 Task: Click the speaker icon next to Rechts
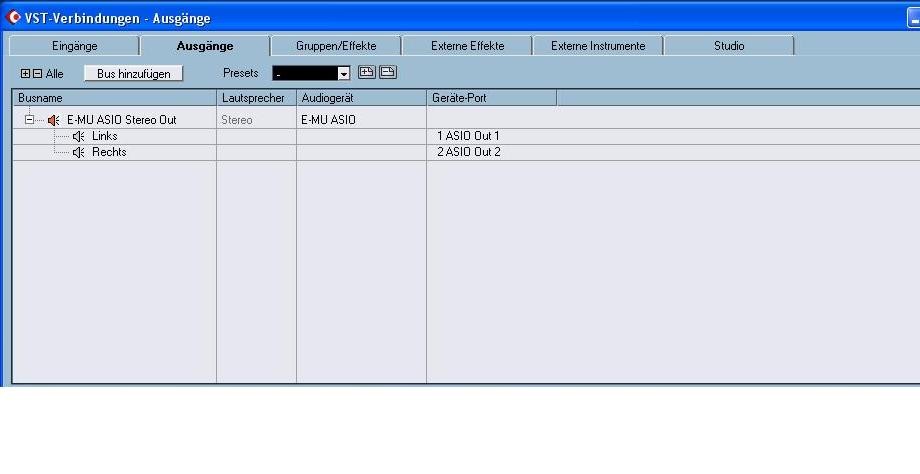[x=78, y=153]
